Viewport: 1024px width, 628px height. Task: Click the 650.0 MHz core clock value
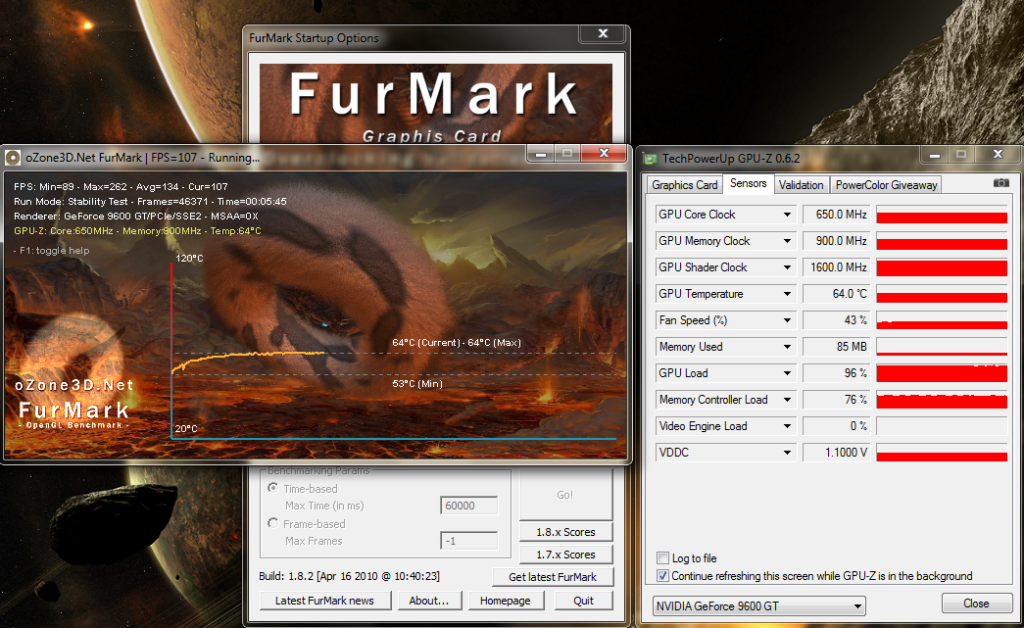click(x=835, y=215)
